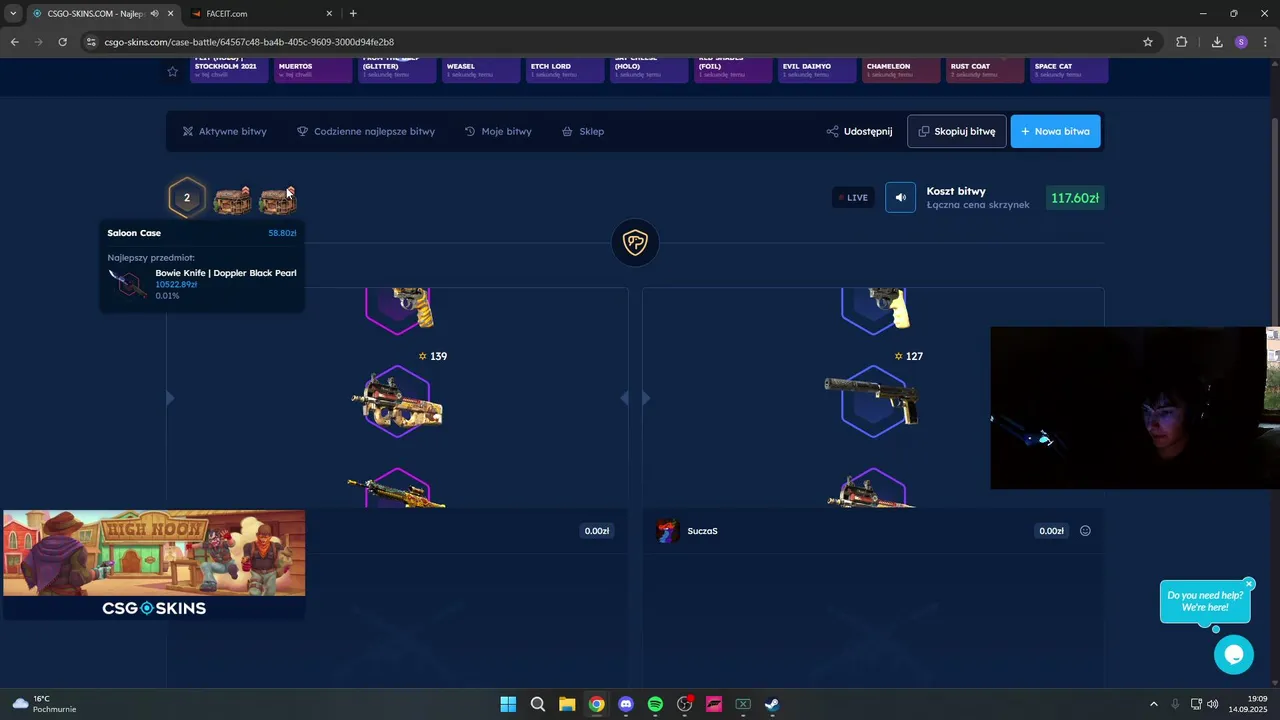Click the silenced pistol skin in right reel
Screen dimensions: 1280x720
(x=872, y=400)
